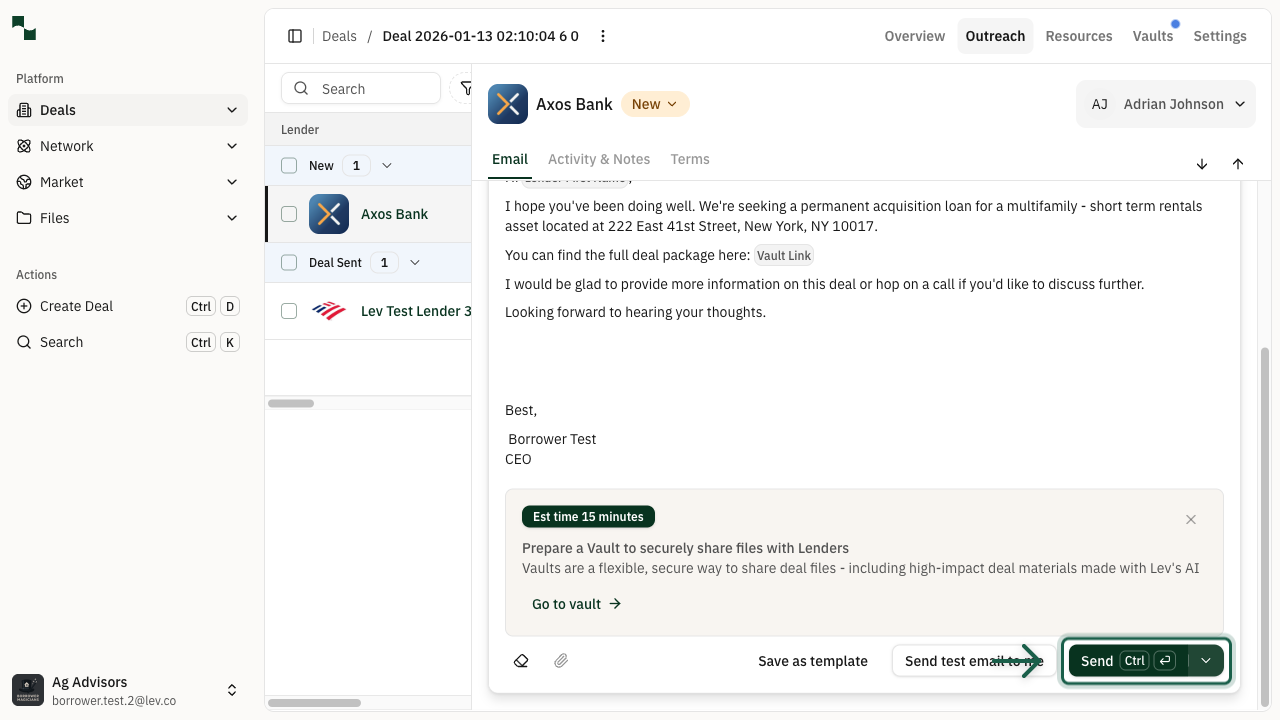The width and height of the screenshot is (1280, 720).
Task: Navigate to the Overview page
Action: [913, 36]
